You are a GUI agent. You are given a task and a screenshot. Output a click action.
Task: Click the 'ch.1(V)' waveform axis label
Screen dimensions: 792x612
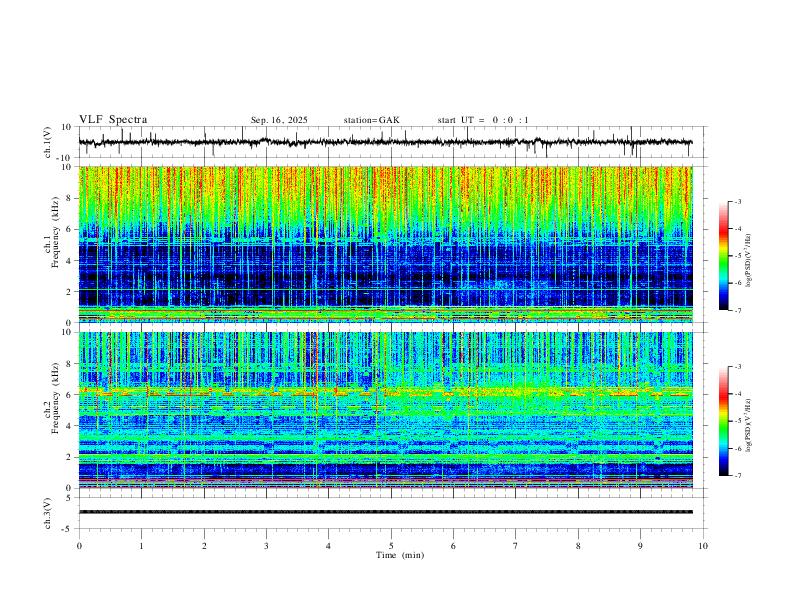48,142
